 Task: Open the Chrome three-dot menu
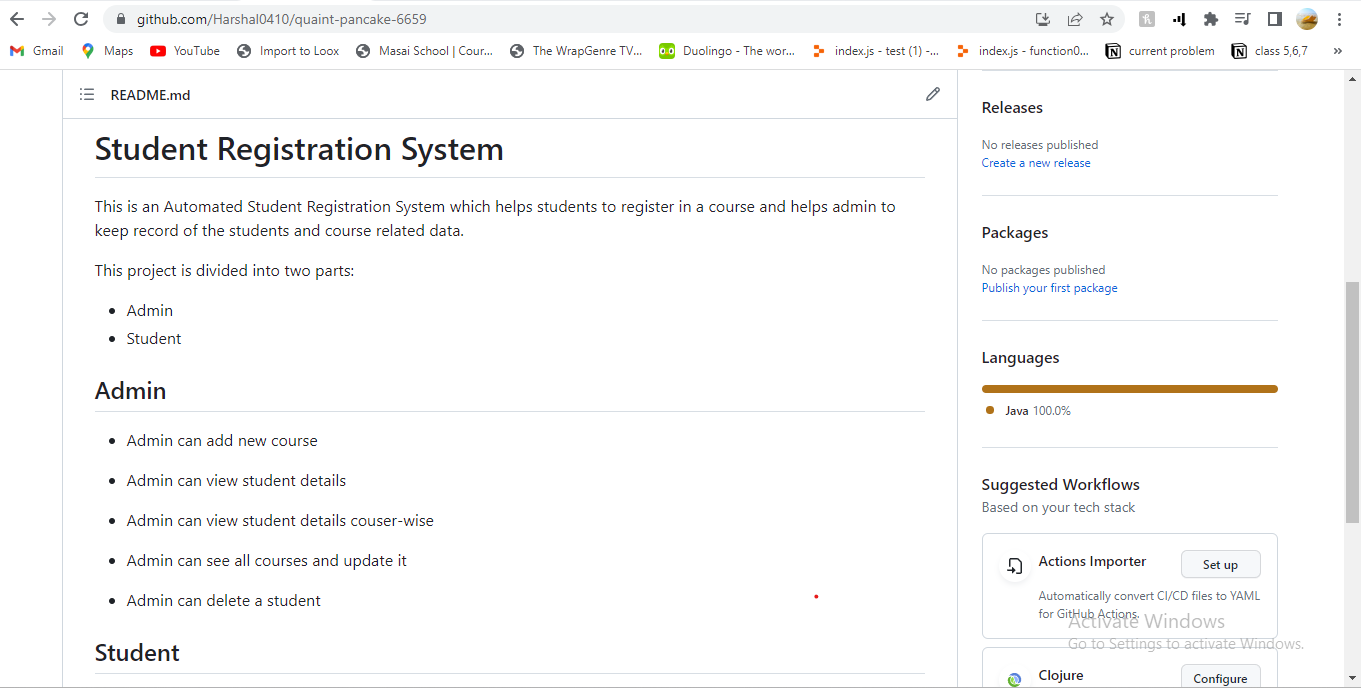pos(1339,19)
